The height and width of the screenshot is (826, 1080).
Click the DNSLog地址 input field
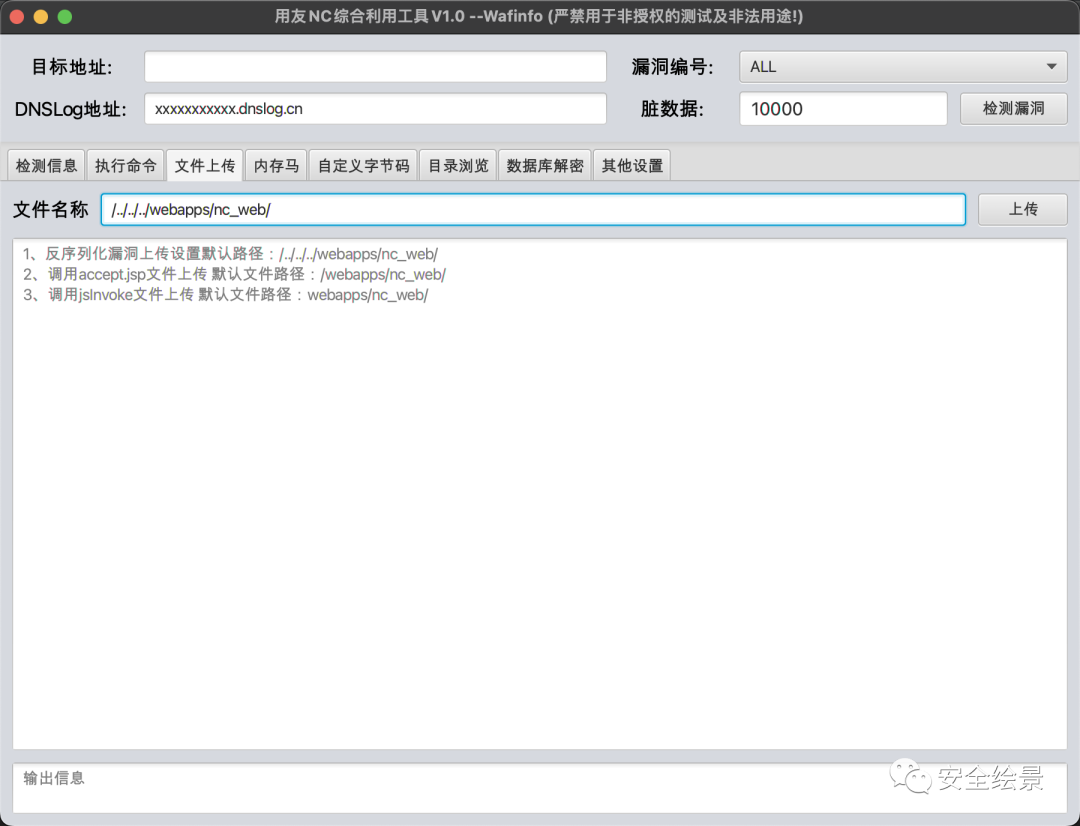375,109
